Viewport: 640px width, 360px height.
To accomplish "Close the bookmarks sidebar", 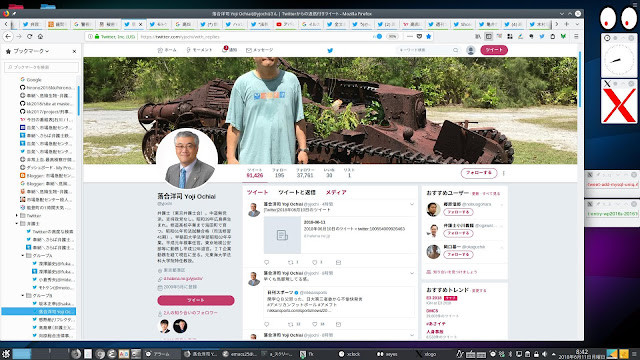I will click(74, 51).
